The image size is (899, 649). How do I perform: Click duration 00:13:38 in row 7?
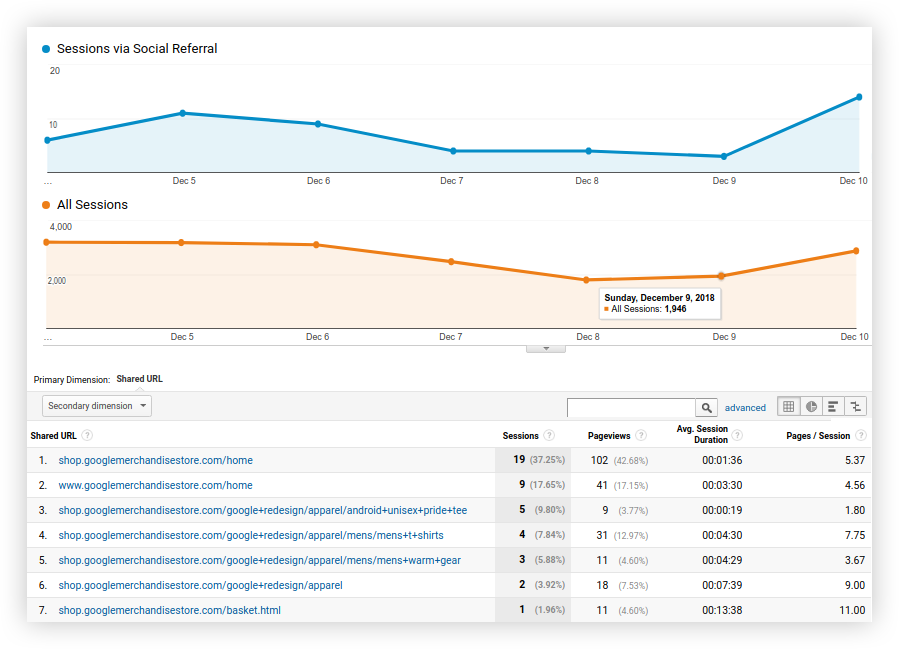click(722, 611)
